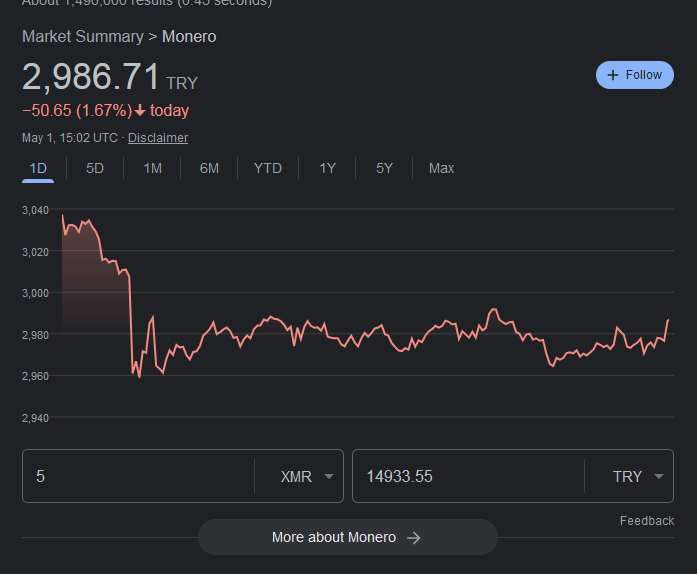Click the Feedback link
The width and height of the screenshot is (697, 574).
[647, 521]
